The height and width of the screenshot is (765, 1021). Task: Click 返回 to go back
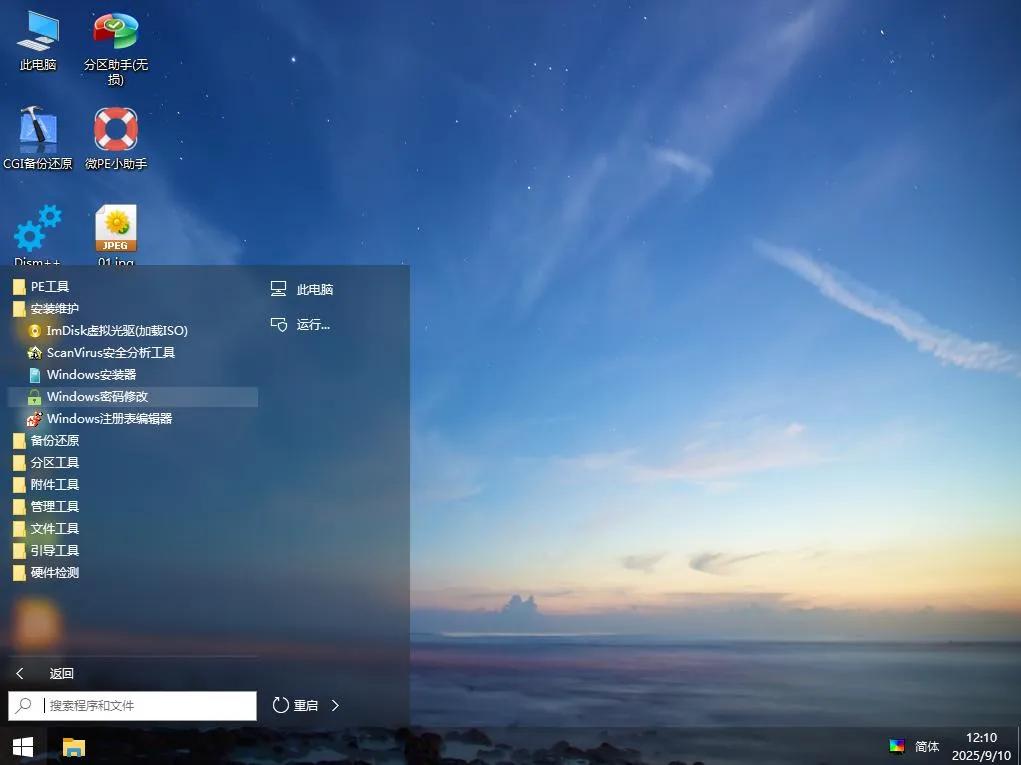point(60,674)
